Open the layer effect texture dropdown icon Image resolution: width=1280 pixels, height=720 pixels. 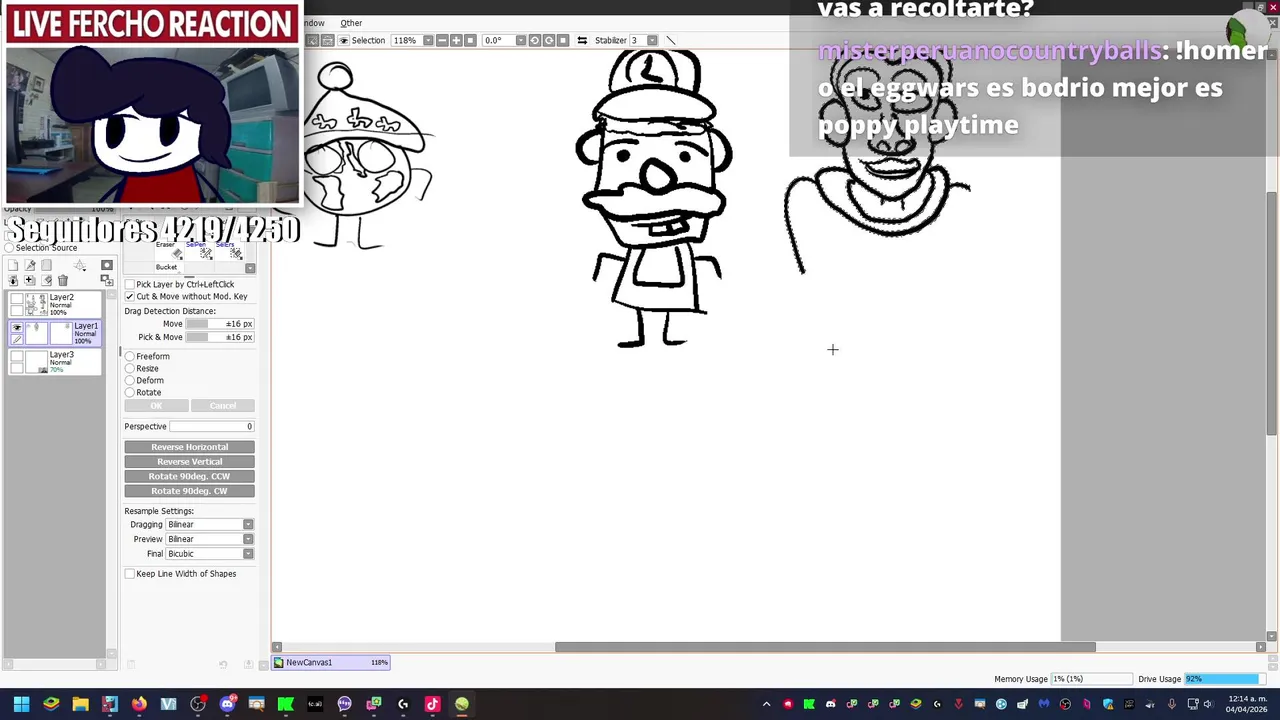[x=80, y=266]
